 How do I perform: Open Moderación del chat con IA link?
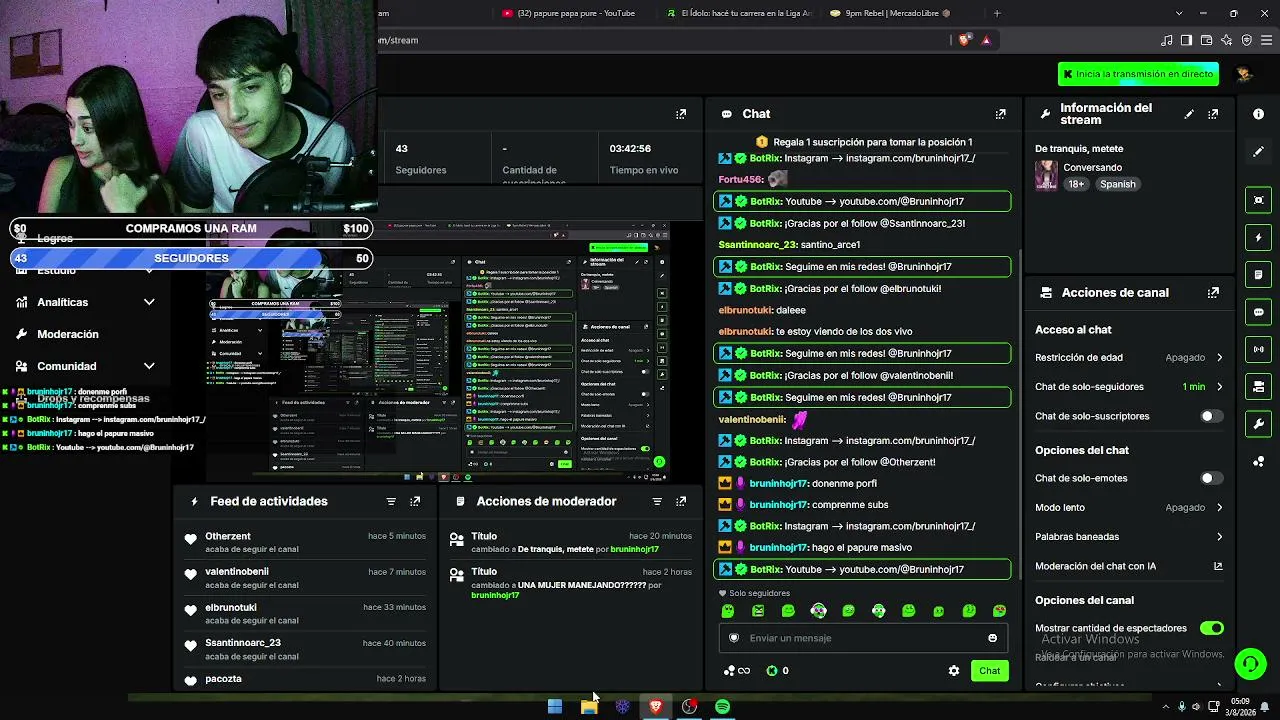[x=1129, y=566]
